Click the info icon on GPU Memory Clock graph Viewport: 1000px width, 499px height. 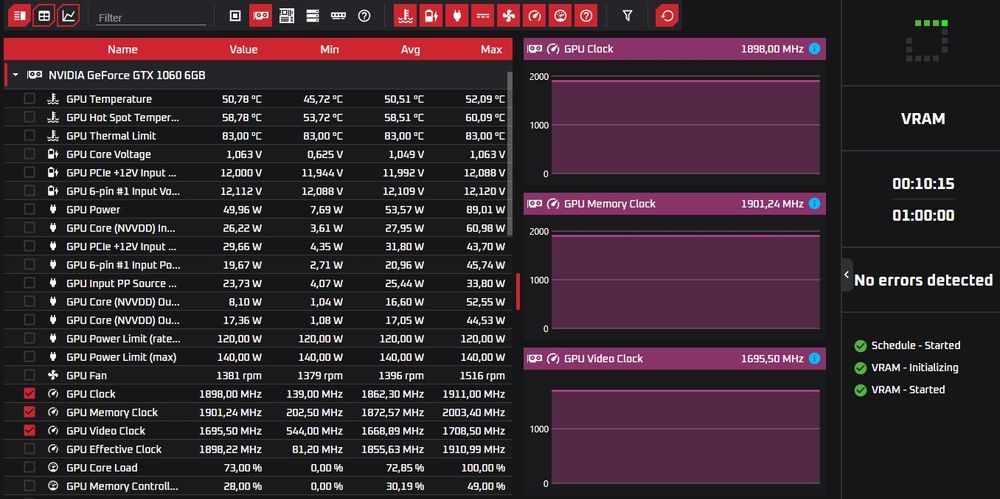tap(814, 204)
